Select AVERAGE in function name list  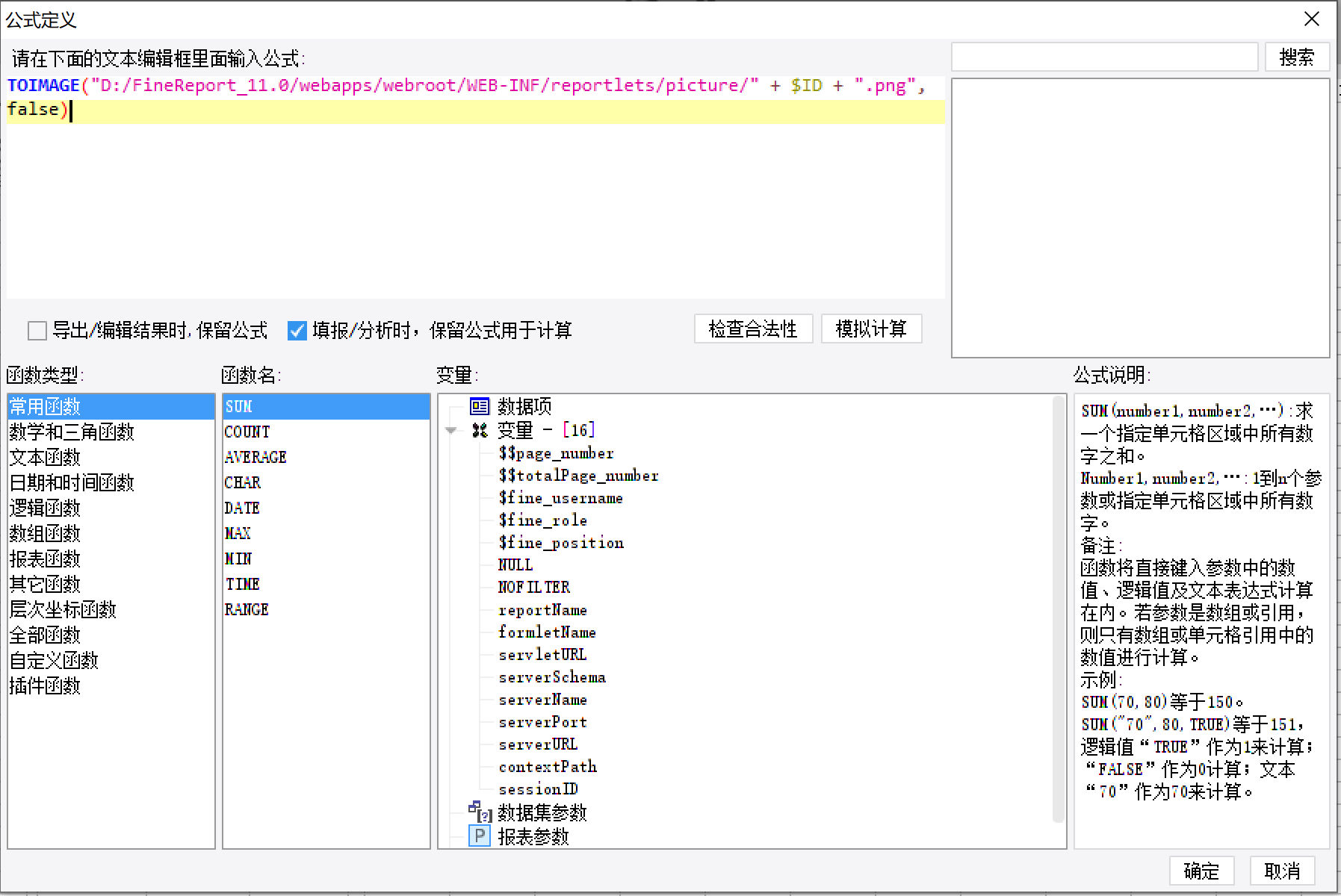[326, 458]
